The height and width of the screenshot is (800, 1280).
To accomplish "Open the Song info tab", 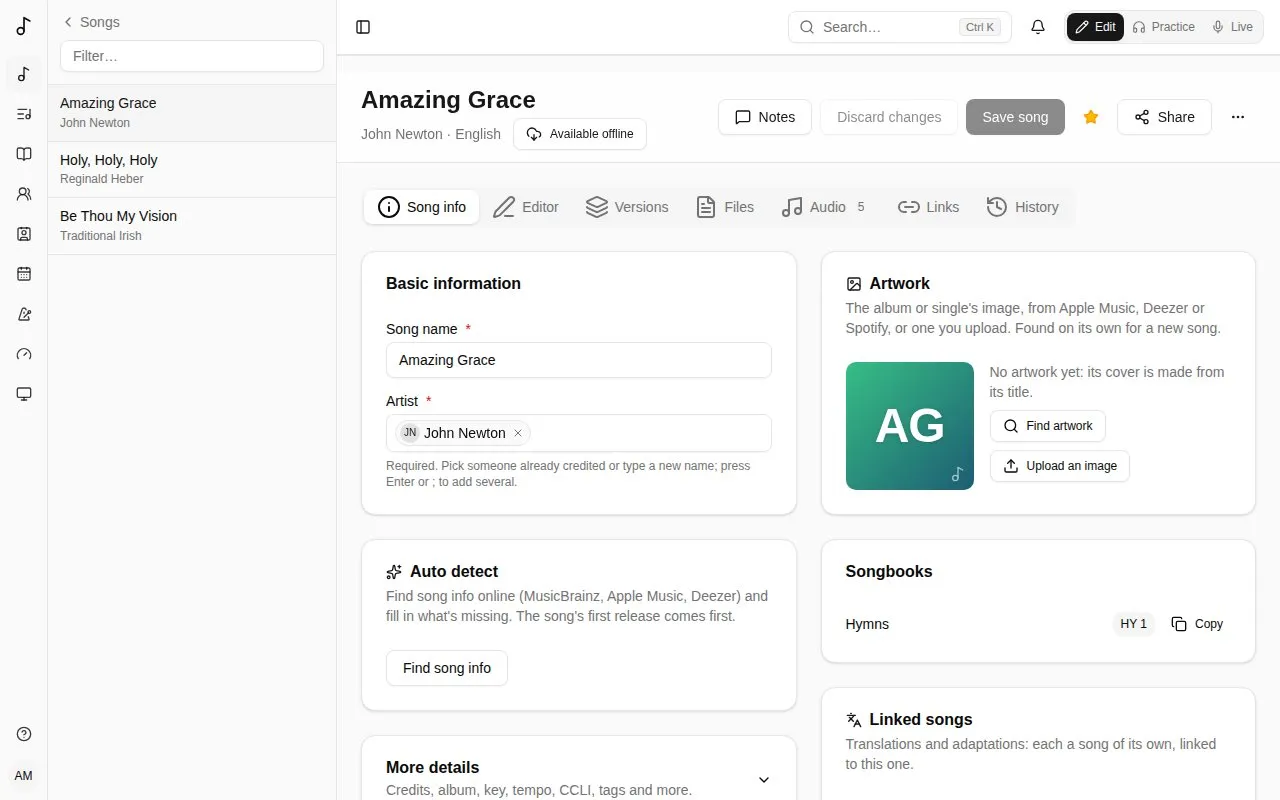I will click(x=422, y=207).
